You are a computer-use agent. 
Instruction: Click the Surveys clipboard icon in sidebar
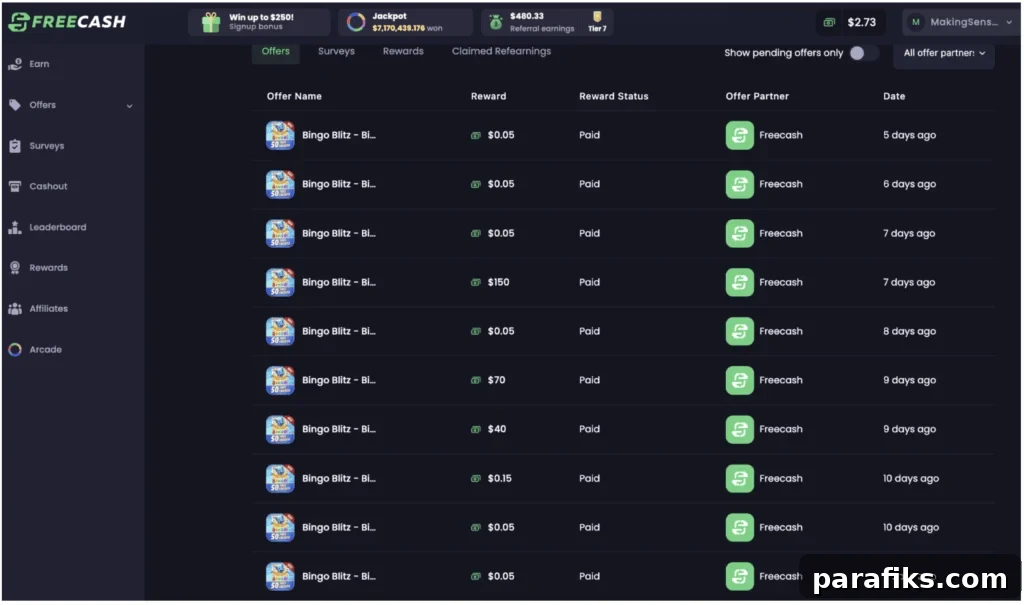[15, 146]
